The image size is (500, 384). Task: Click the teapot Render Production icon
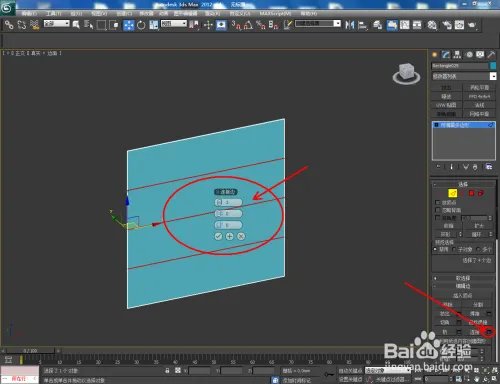[472, 25]
